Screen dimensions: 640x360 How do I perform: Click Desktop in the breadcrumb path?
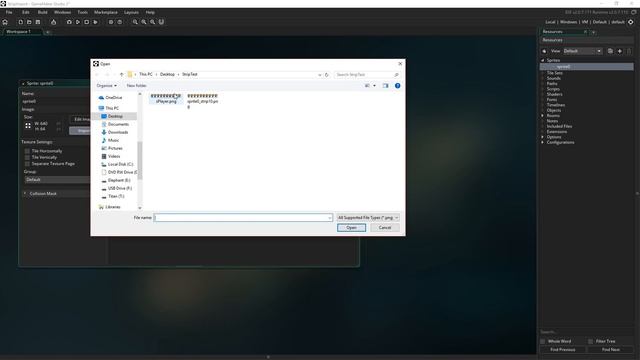coord(167,74)
